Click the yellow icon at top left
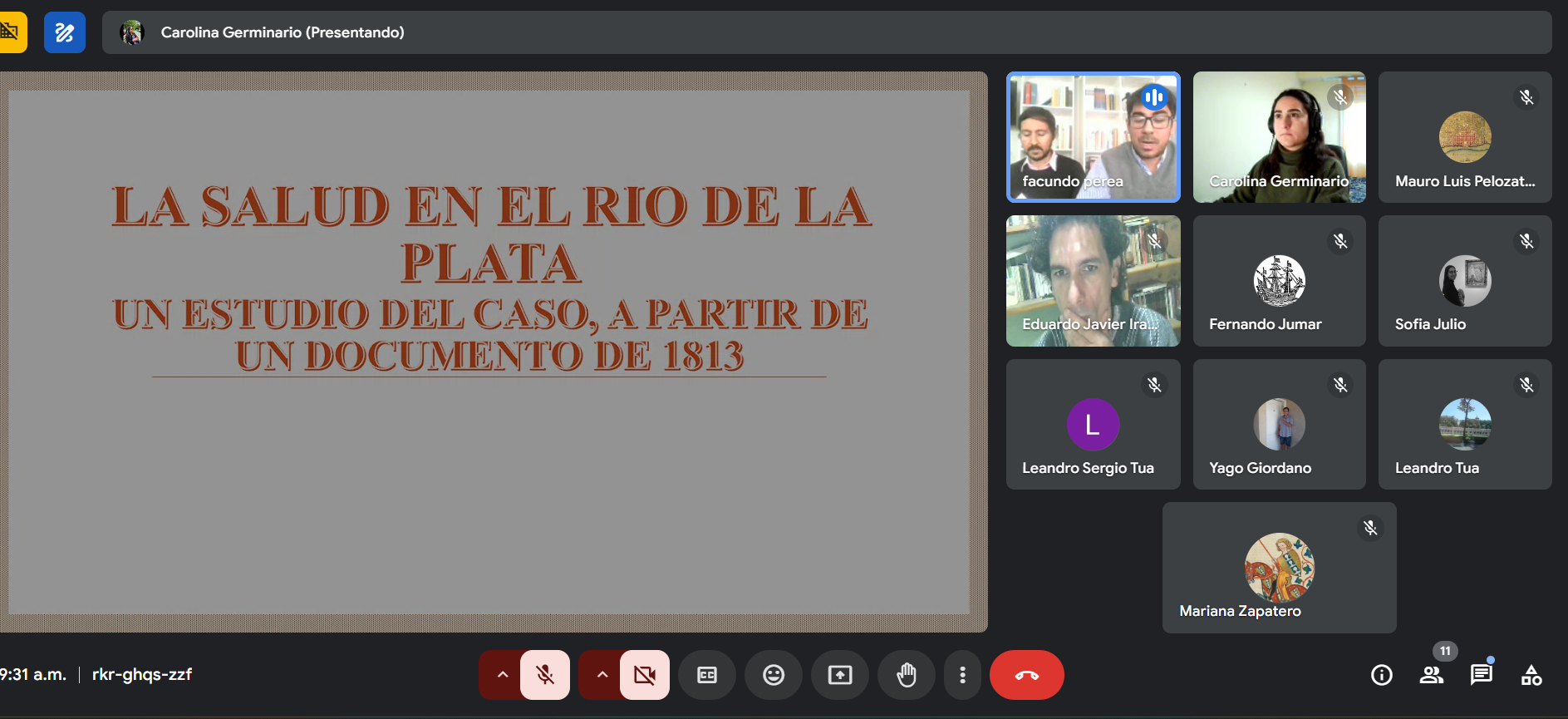 [x=11, y=32]
